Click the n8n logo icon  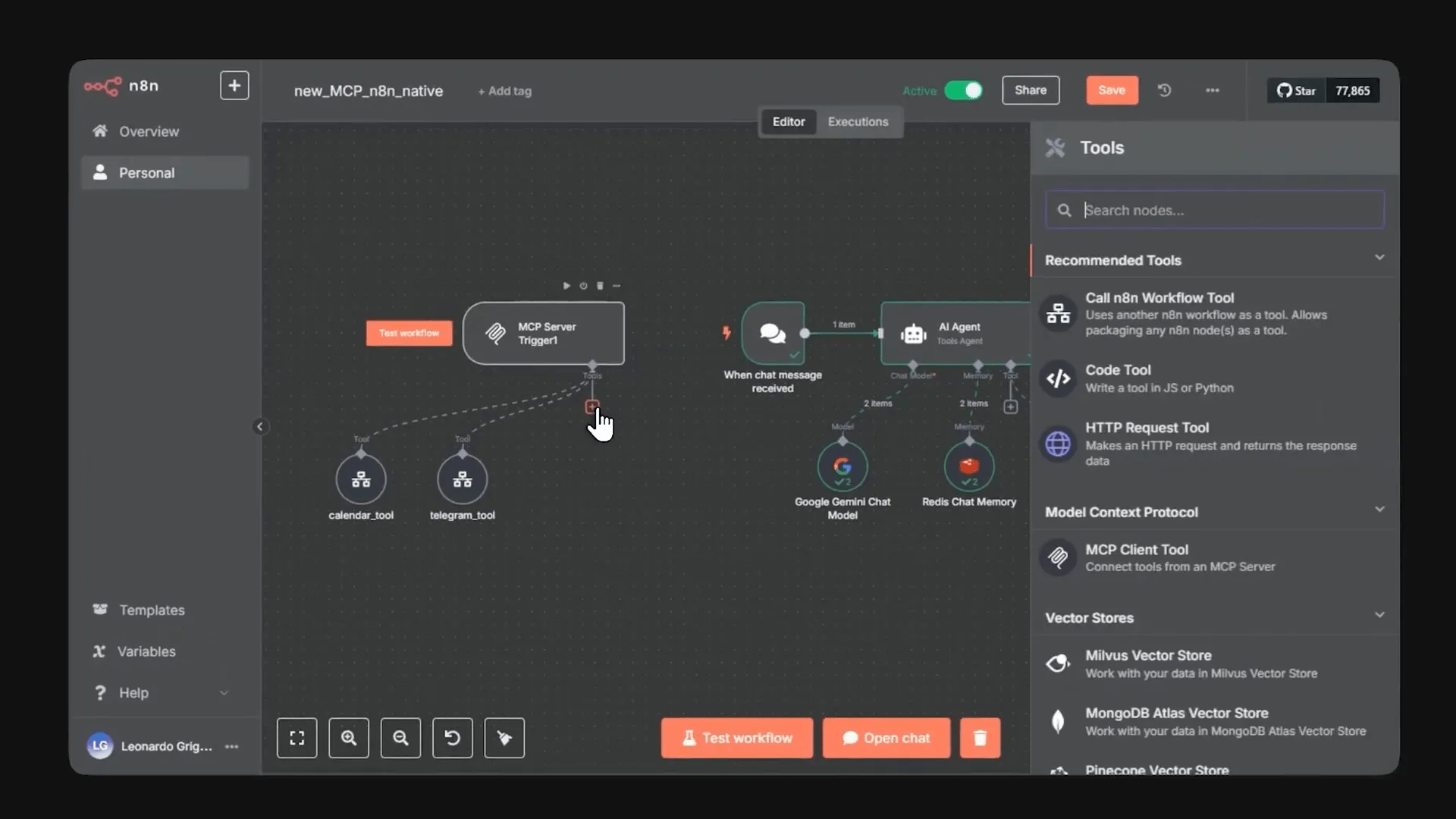(x=102, y=86)
